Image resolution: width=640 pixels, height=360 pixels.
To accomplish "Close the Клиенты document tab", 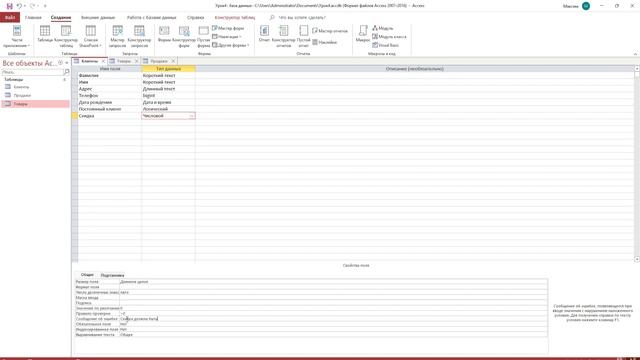I will tap(103, 61).
